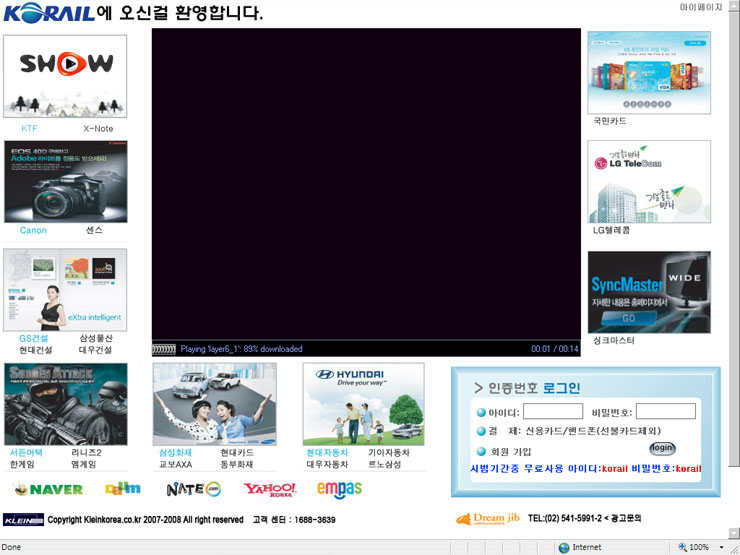Viewport: 740px width, 555px height.
Task: Open the NAVER portal logo
Action: pyautogui.click(x=48, y=489)
